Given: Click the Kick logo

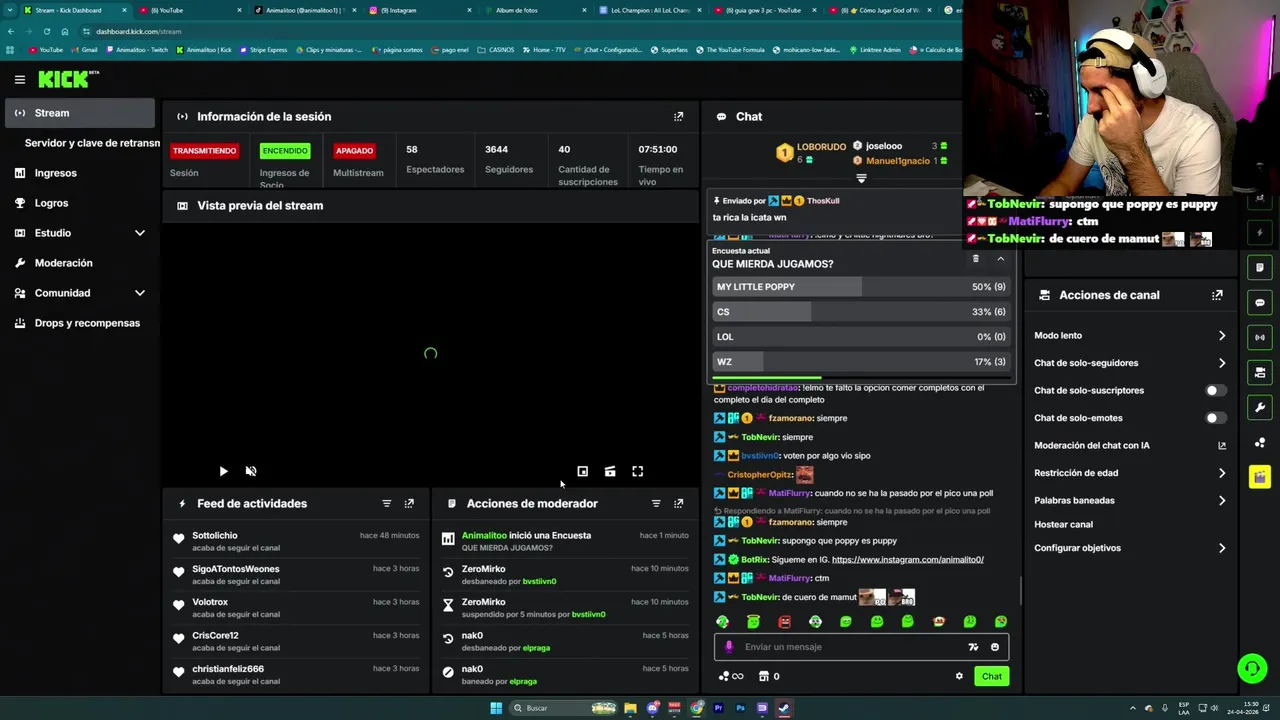Looking at the screenshot, I should 66,79.
